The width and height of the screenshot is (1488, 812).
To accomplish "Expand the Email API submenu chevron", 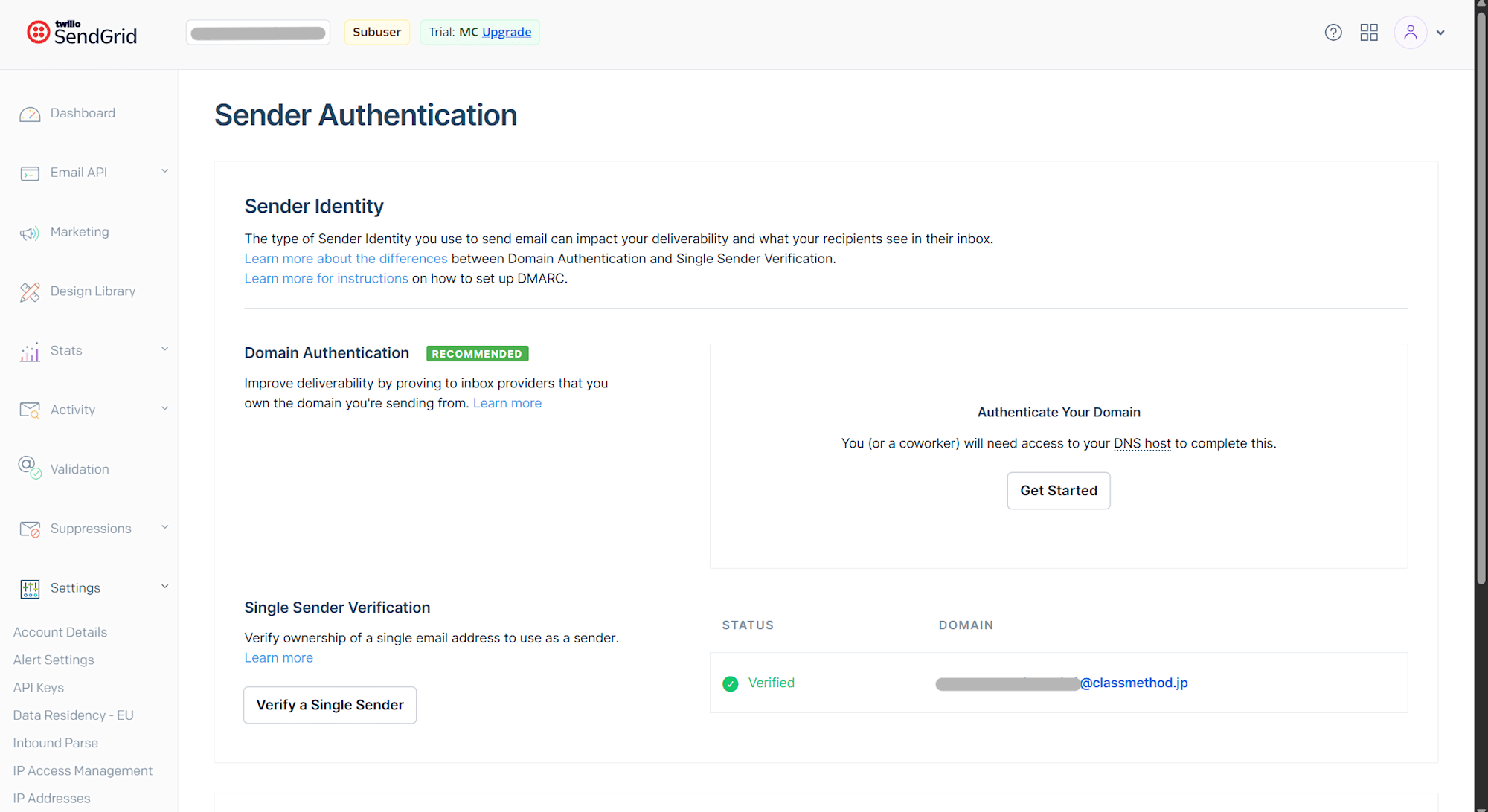I will click(x=164, y=171).
